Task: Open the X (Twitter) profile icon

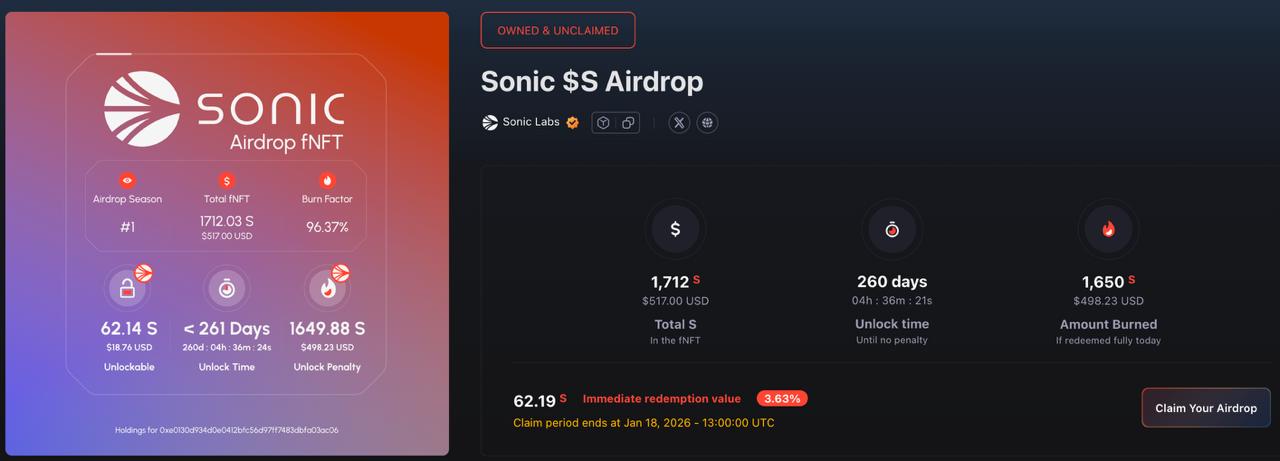Action: [x=679, y=123]
